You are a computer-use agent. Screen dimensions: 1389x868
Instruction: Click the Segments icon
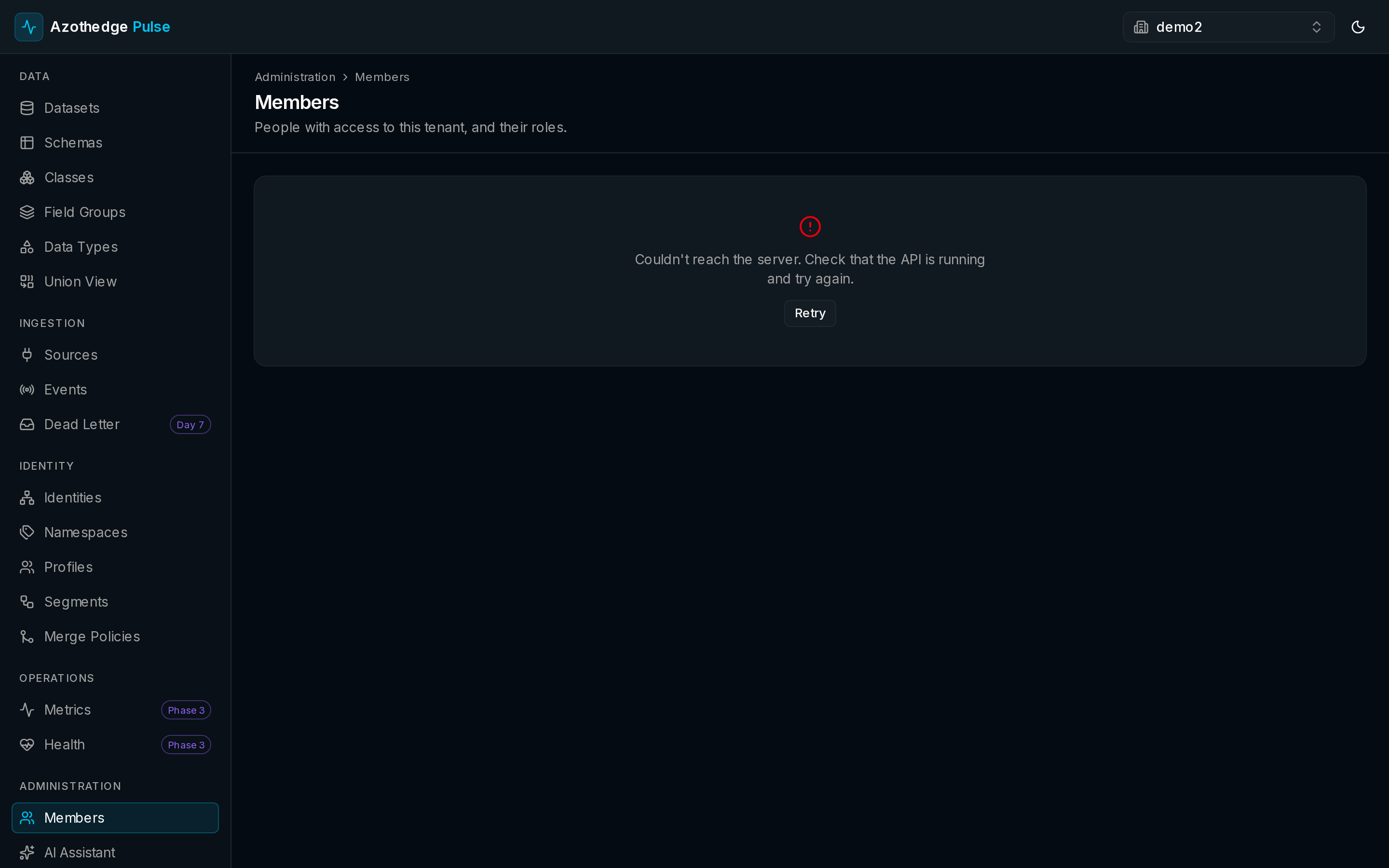point(27,602)
